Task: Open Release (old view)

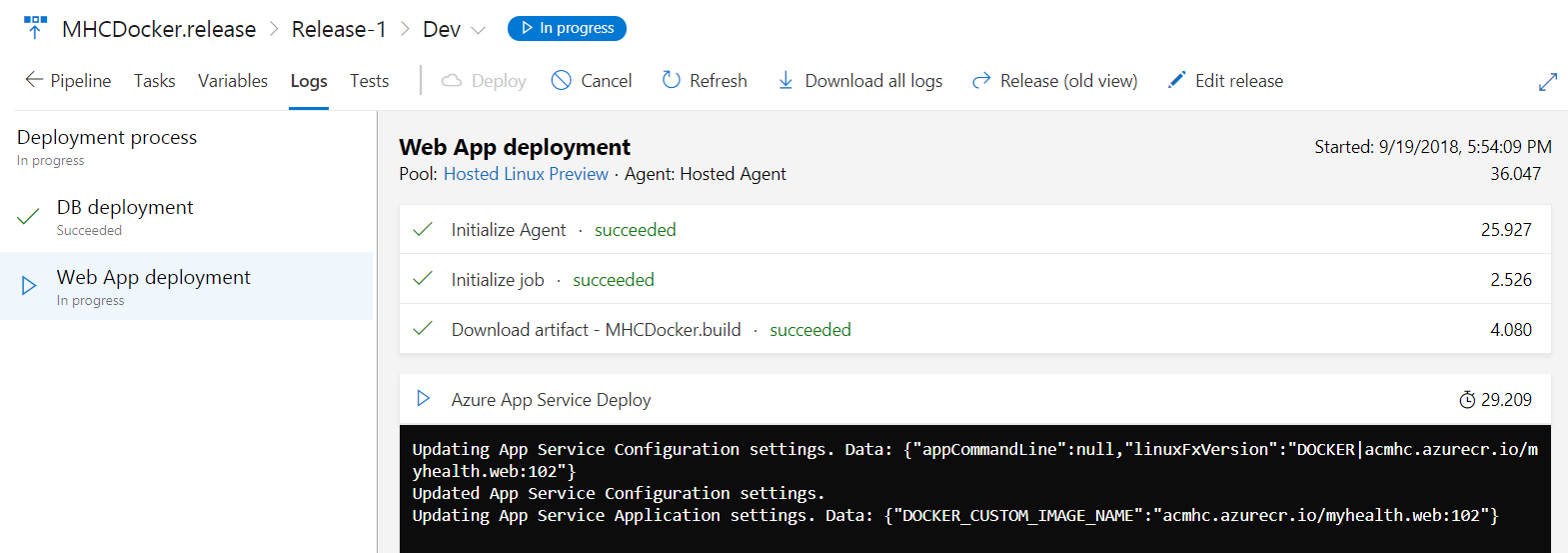Action: [x=1069, y=81]
